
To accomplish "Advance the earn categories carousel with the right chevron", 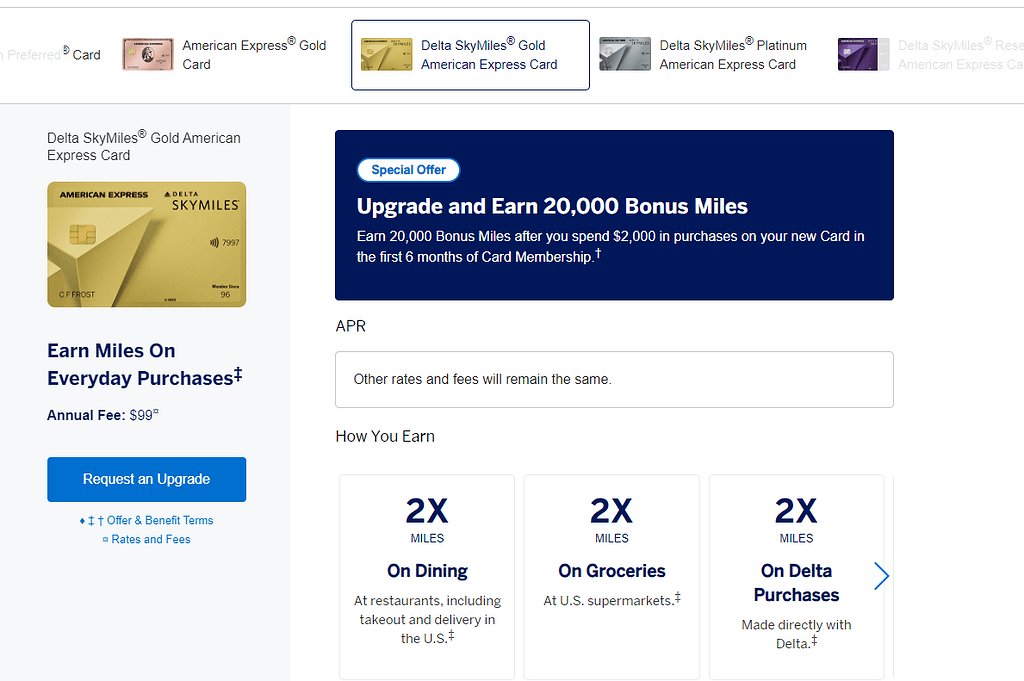I will point(881,576).
